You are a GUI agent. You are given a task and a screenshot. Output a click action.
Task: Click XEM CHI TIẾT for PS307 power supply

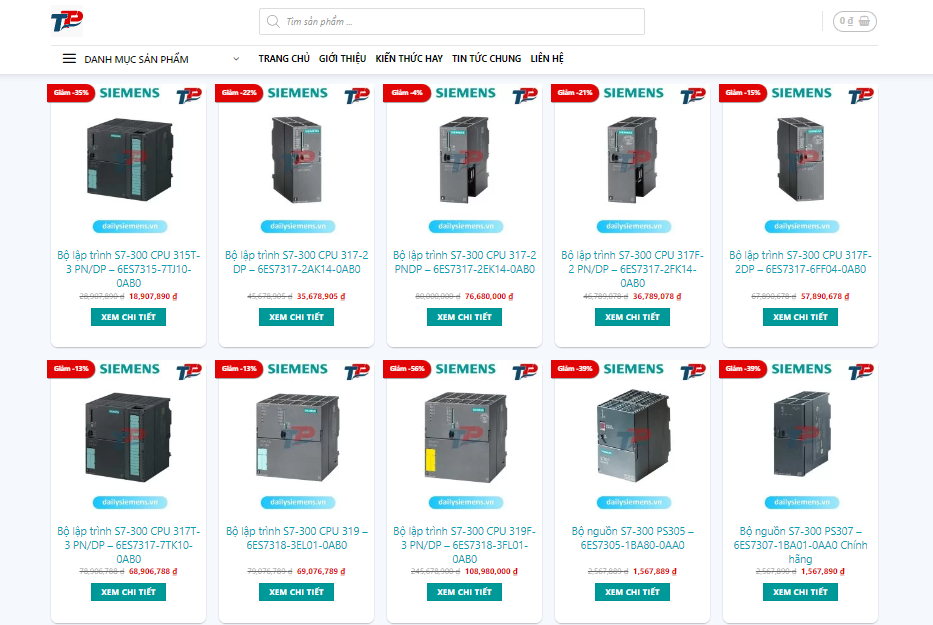(x=800, y=592)
